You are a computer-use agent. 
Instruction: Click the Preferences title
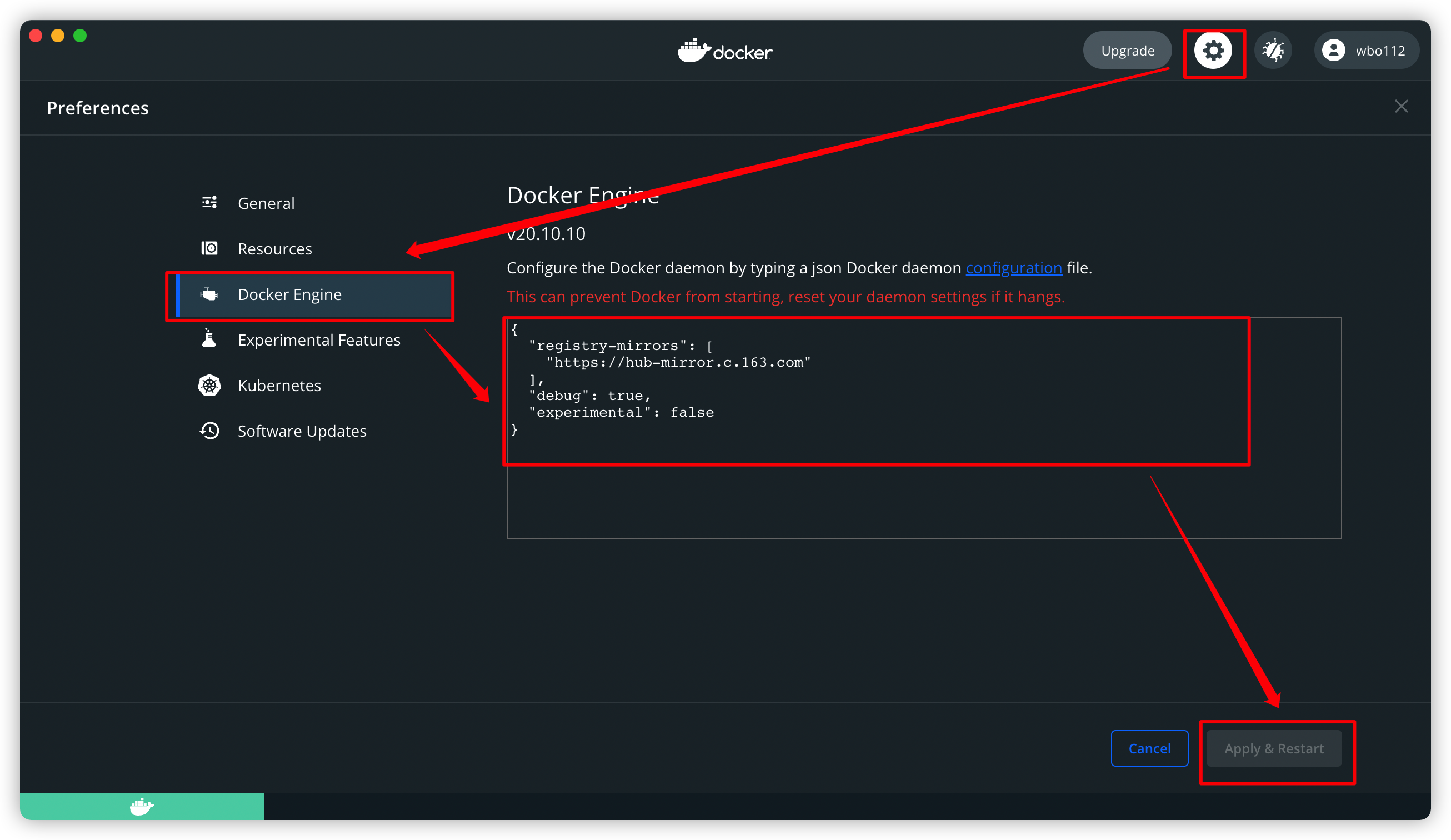98,108
